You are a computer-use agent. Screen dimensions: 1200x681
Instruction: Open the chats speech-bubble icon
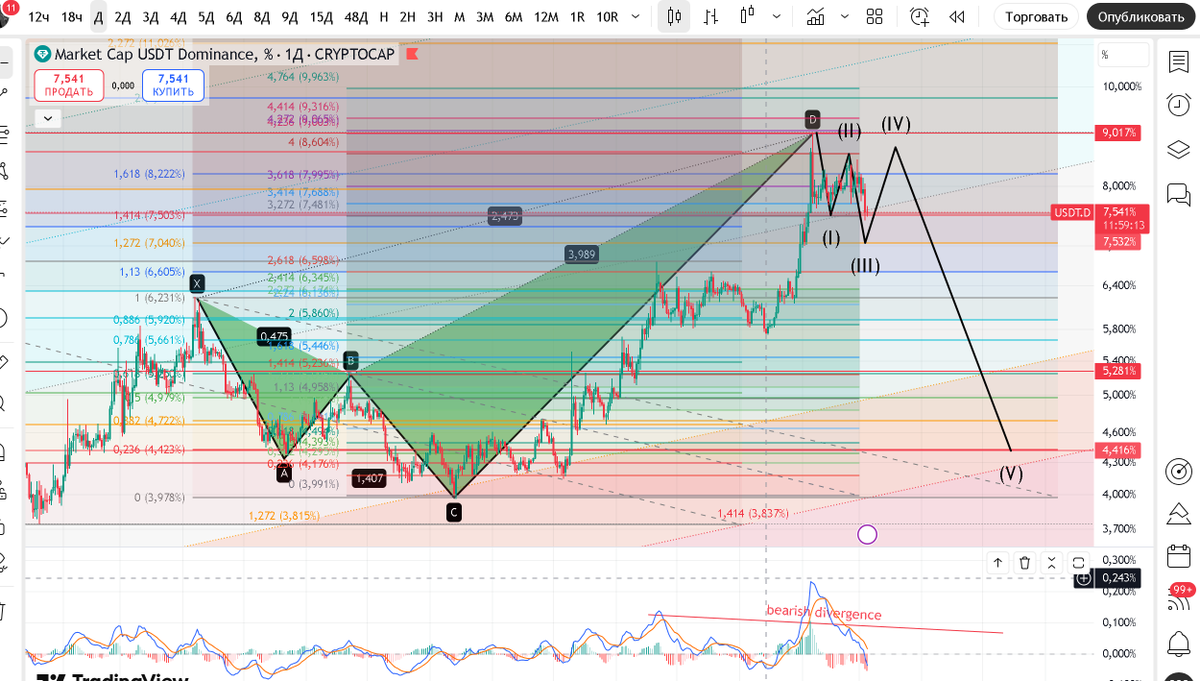[1178, 193]
